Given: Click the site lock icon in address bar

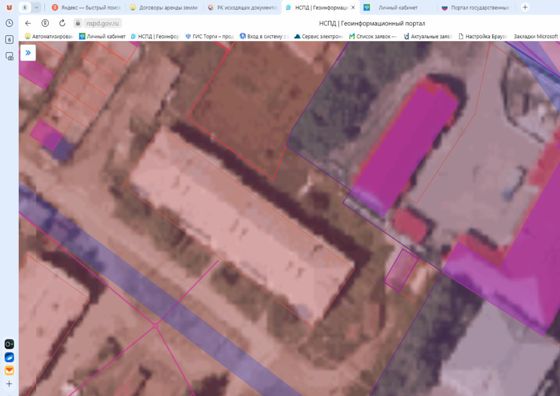Looking at the screenshot, I should click(x=78, y=24).
